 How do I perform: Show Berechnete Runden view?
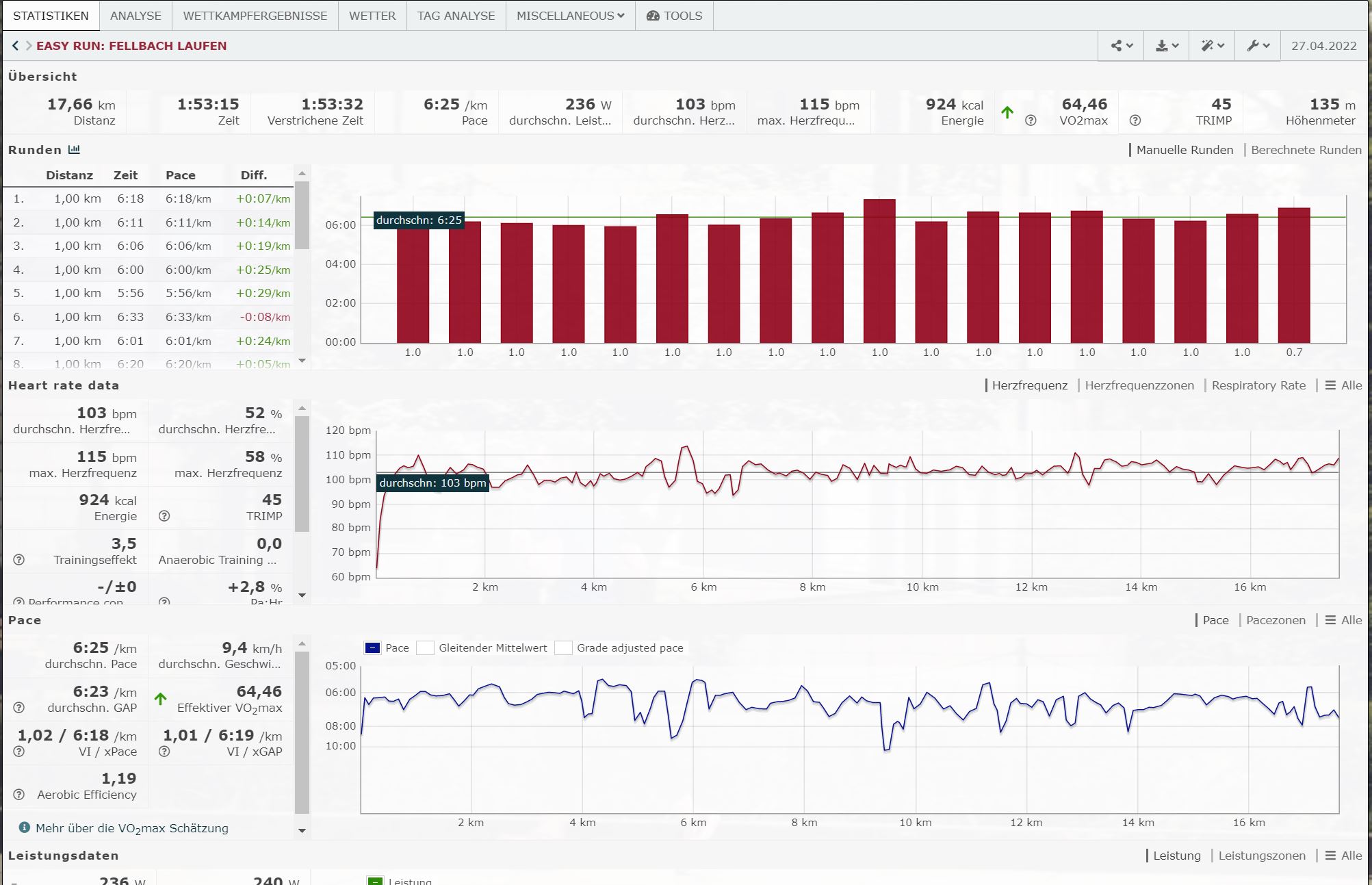pos(1306,150)
